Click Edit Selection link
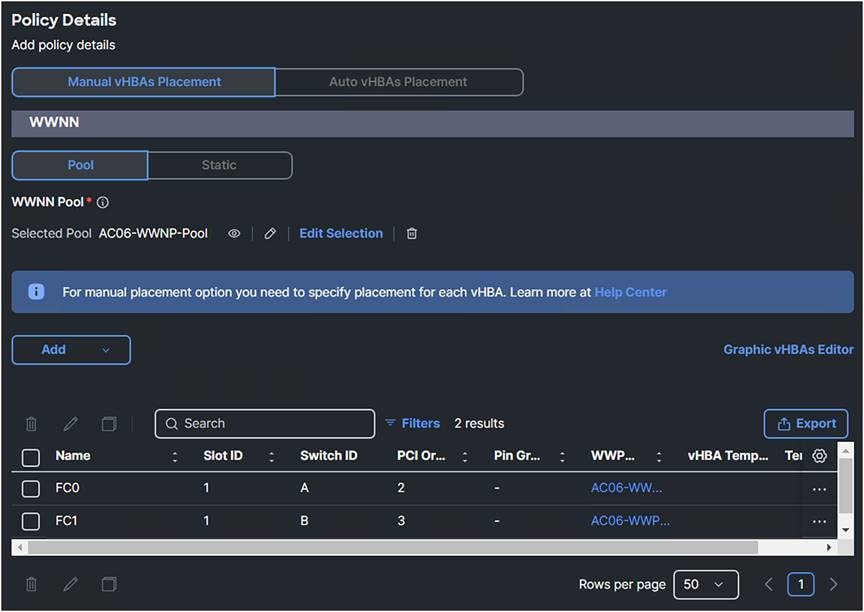This screenshot has width=864, height=612. click(341, 234)
